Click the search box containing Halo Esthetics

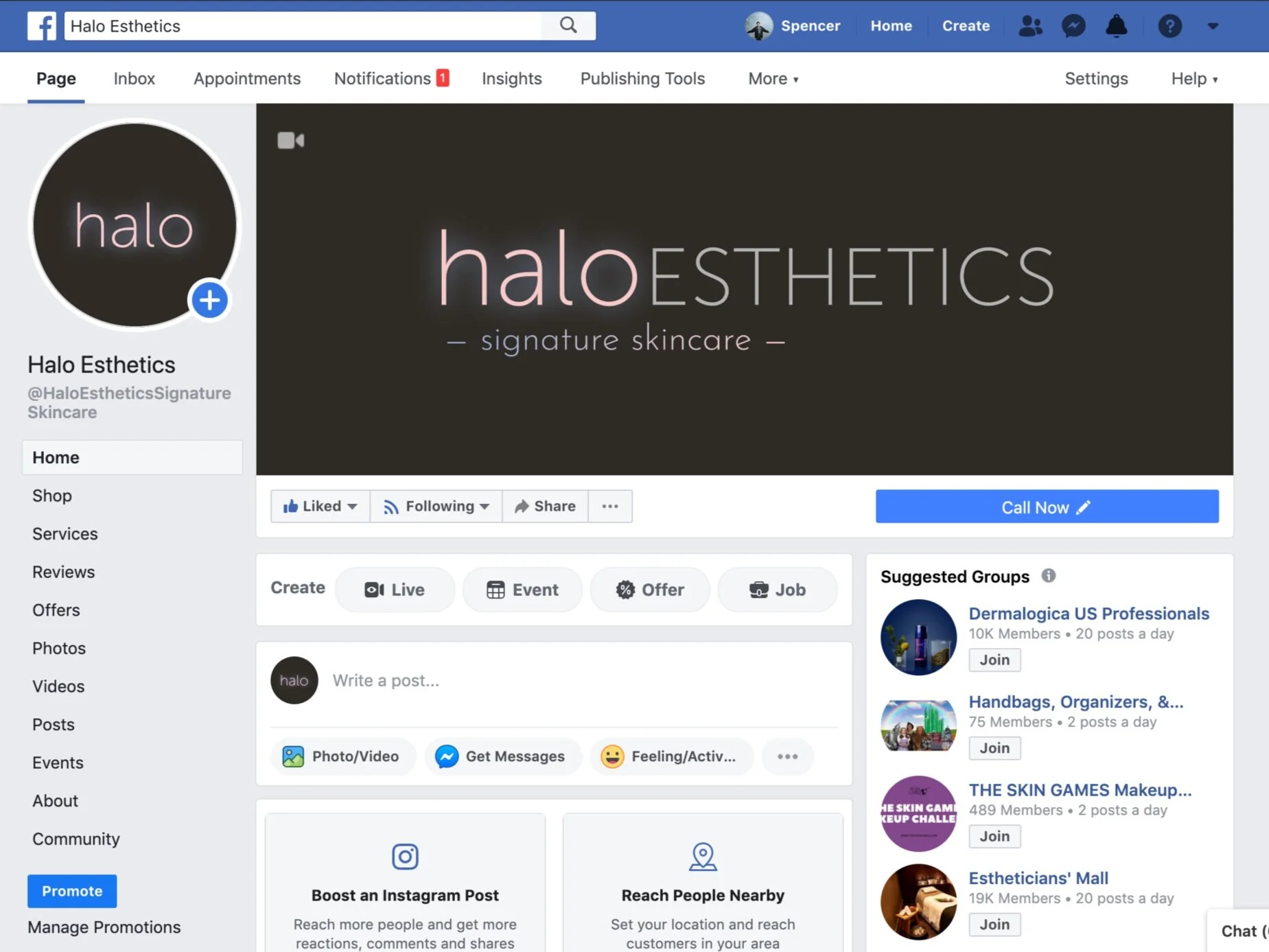coord(303,26)
